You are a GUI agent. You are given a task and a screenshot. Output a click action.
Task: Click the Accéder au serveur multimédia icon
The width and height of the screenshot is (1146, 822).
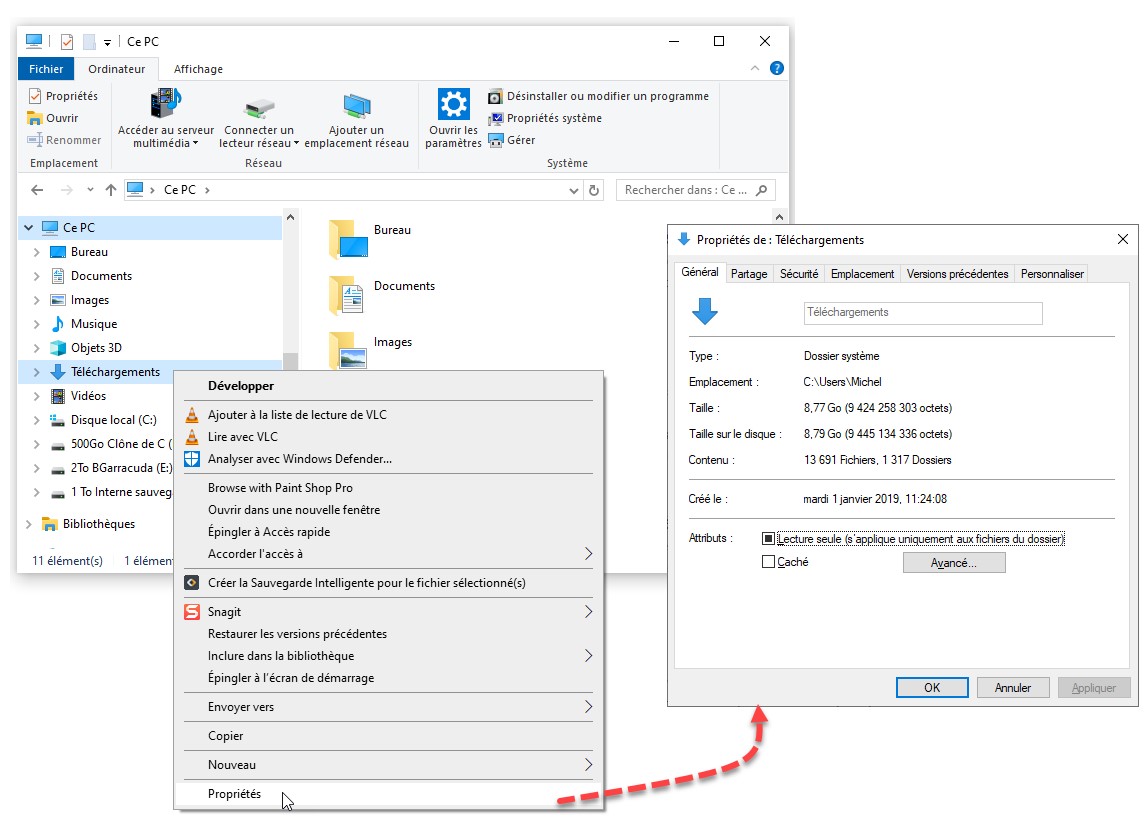pyautogui.click(x=165, y=104)
